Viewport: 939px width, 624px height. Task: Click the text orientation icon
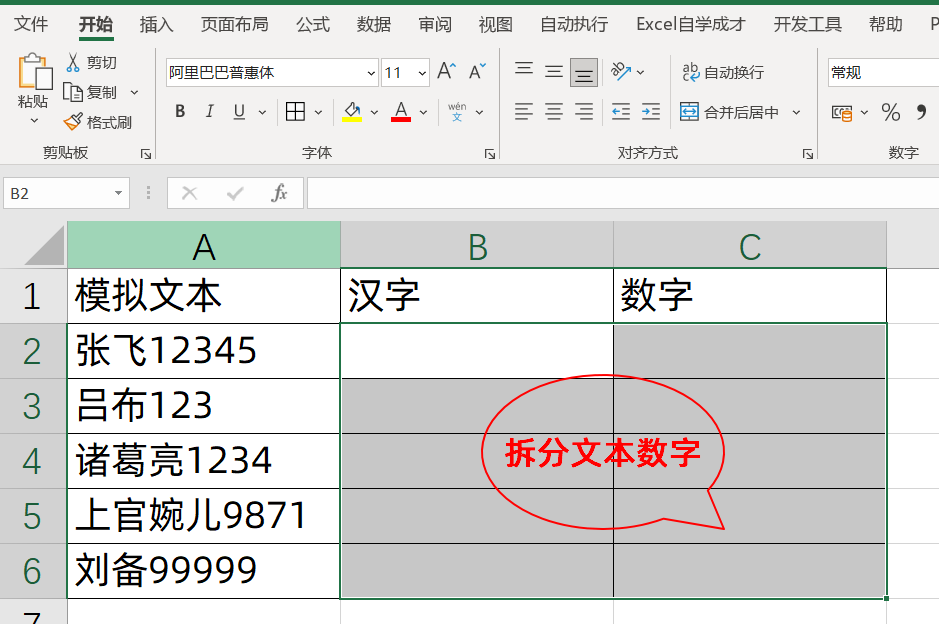tap(621, 72)
